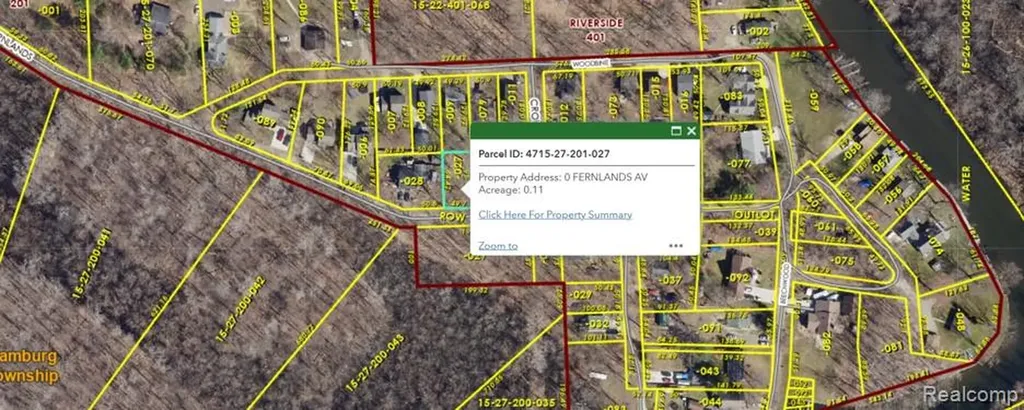Click the Zoom to link
The width and height of the screenshot is (1024, 410).
click(x=498, y=246)
